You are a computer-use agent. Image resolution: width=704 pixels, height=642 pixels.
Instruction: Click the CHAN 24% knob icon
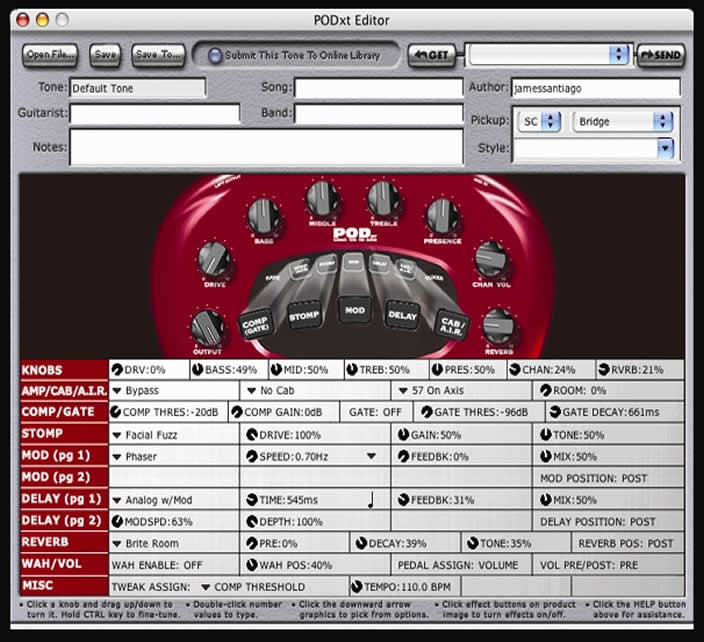515,369
